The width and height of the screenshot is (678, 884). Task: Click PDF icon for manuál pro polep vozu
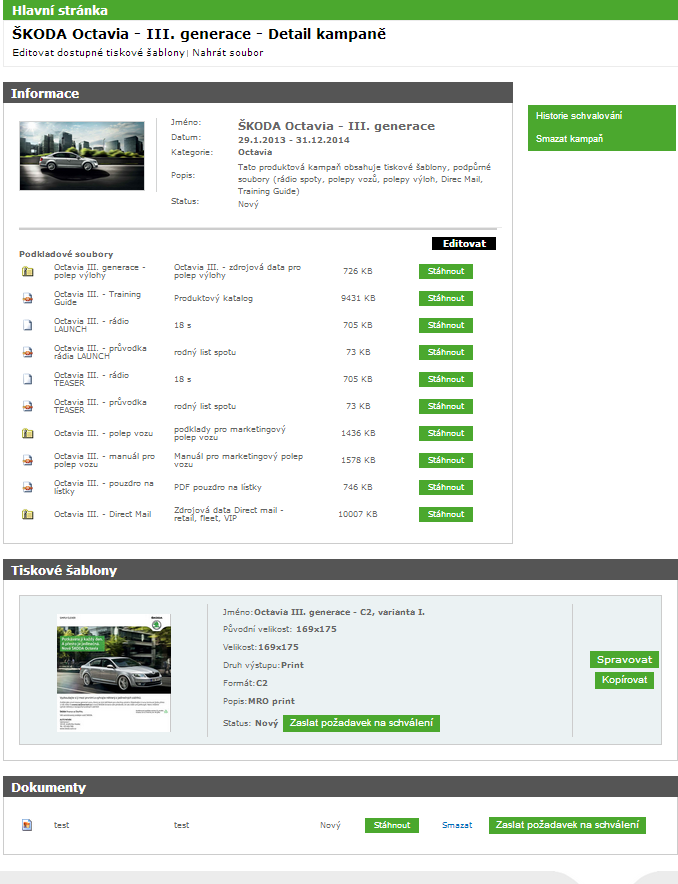click(x=27, y=461)
